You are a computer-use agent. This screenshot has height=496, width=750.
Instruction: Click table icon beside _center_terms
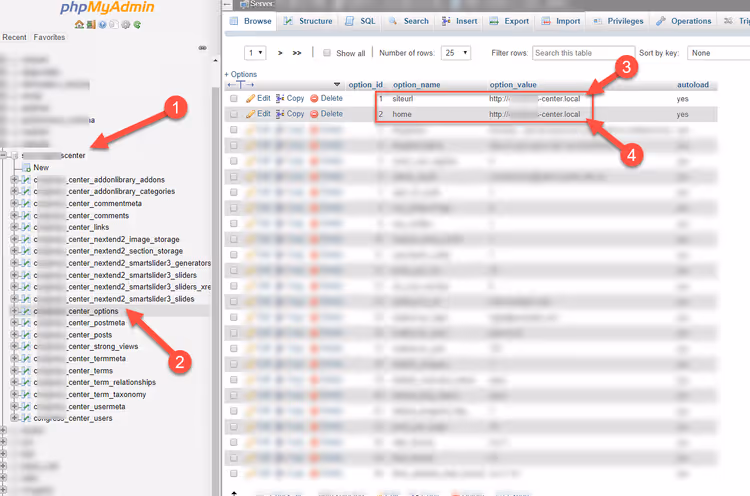point(26,371)
